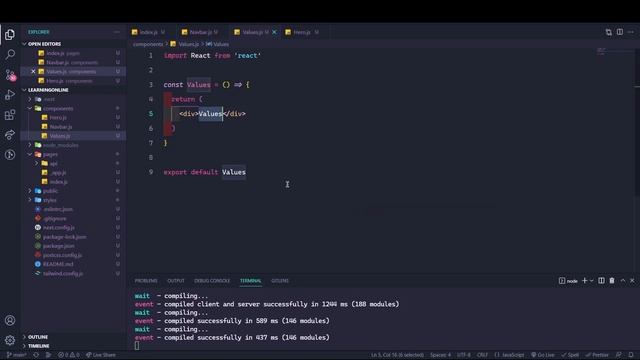
Task: Open the next.config.js file
Action: [59, 228]
